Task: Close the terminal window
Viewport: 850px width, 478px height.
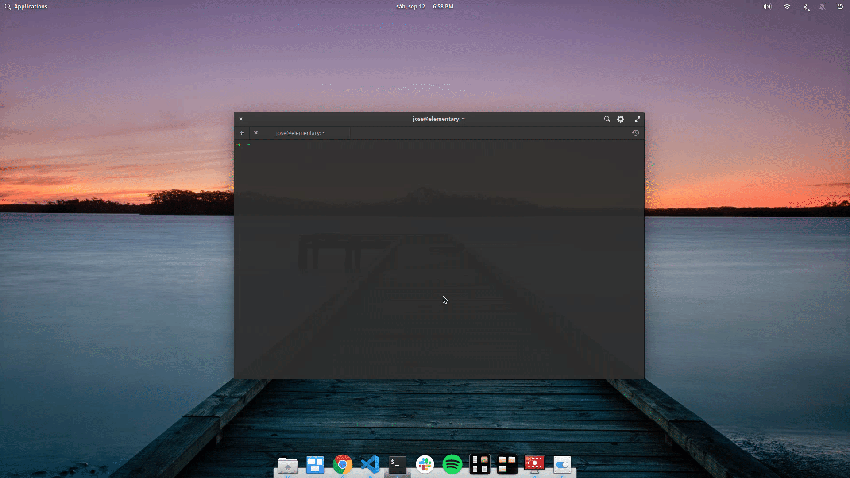Action: coord(241,119)
